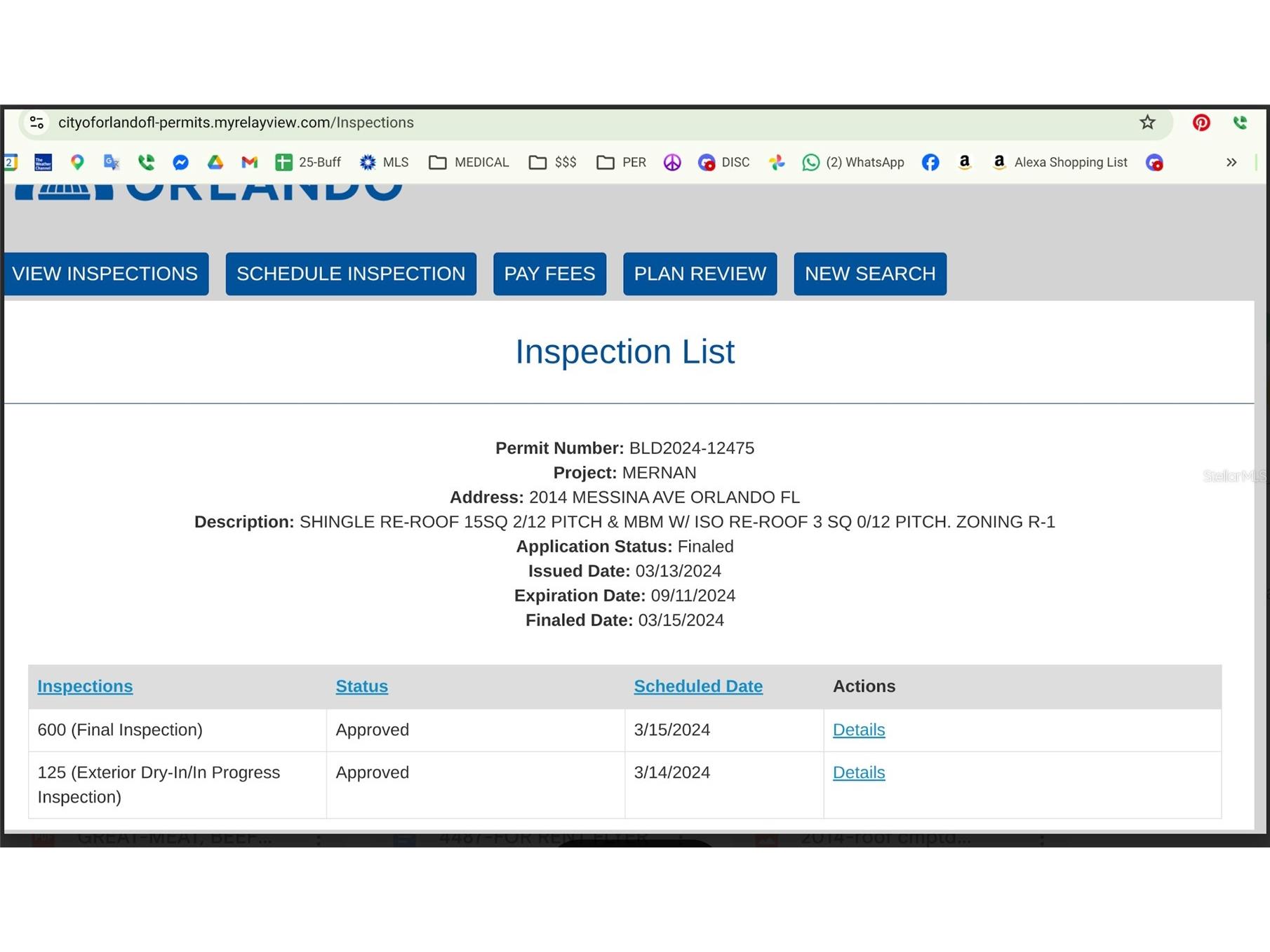This screenshot has height=952, width=1270.
Task: Sort by the Inspections column header
Action: (x=85, y=686)
